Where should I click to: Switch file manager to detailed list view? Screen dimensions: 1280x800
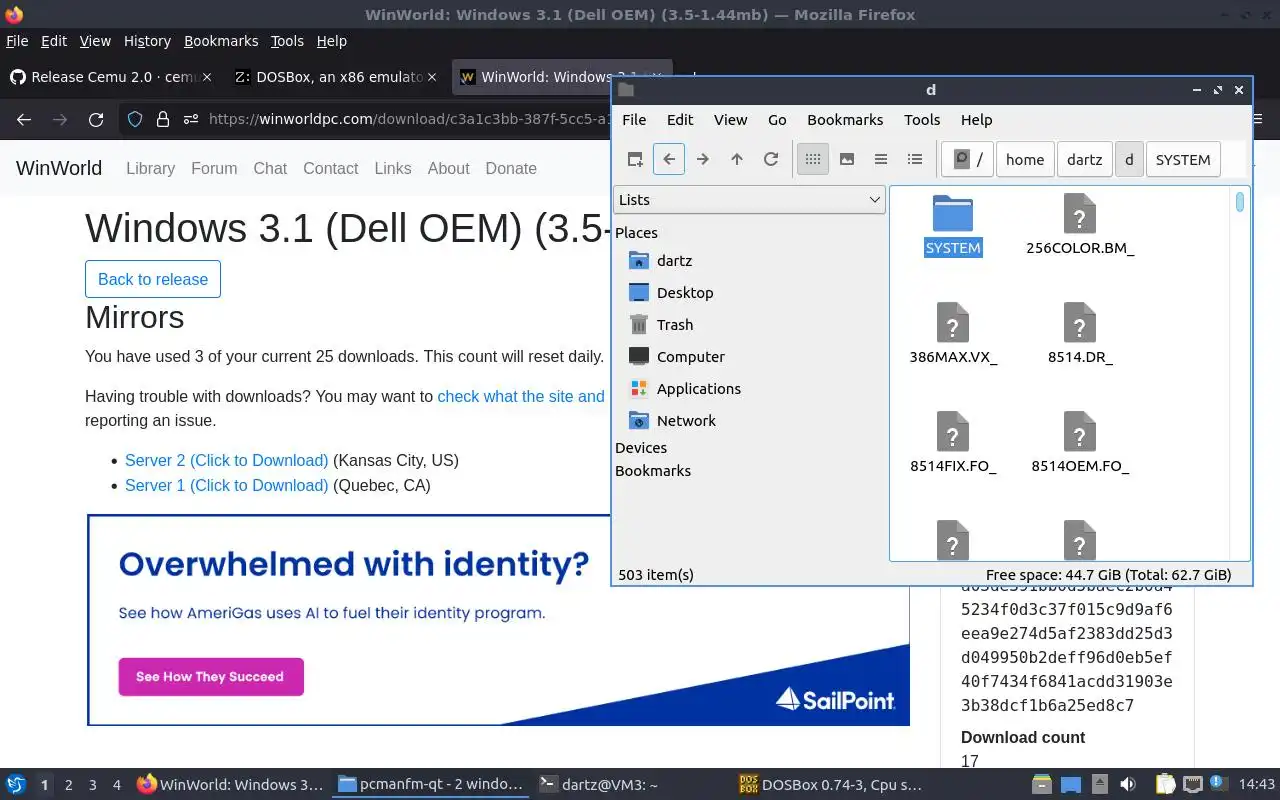coord(915,159)
